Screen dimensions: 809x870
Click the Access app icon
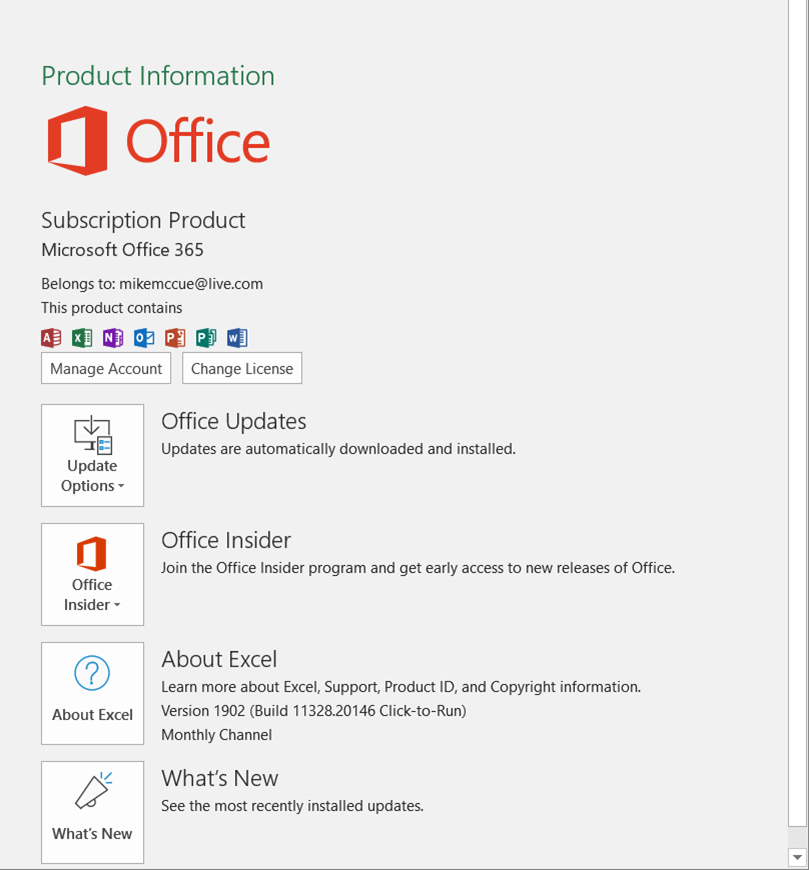(51, 337)
